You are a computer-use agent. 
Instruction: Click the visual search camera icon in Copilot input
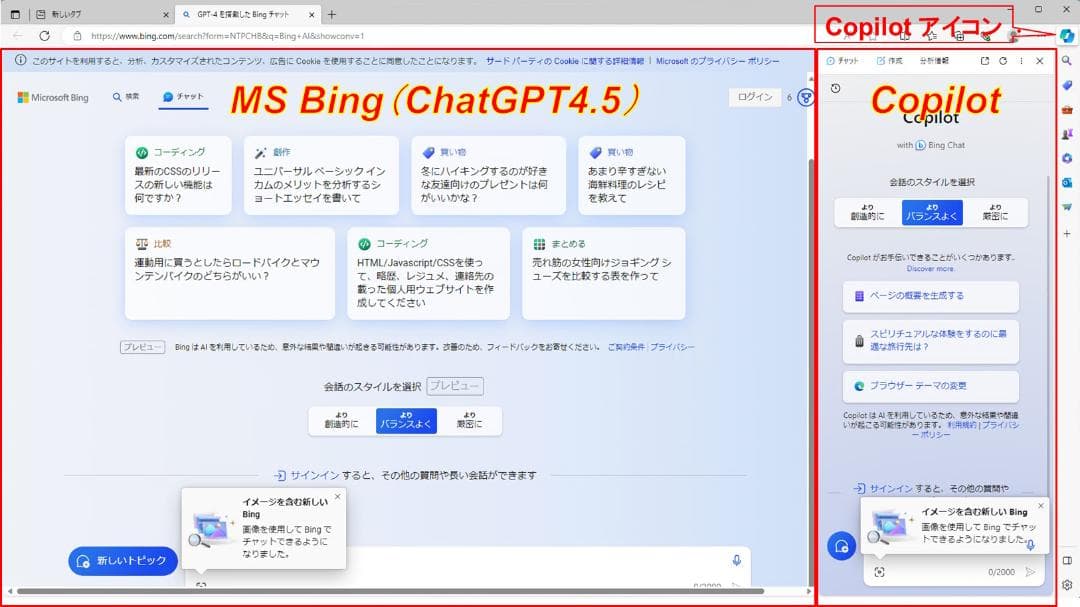pyautogui.click(x=881, y=571)
